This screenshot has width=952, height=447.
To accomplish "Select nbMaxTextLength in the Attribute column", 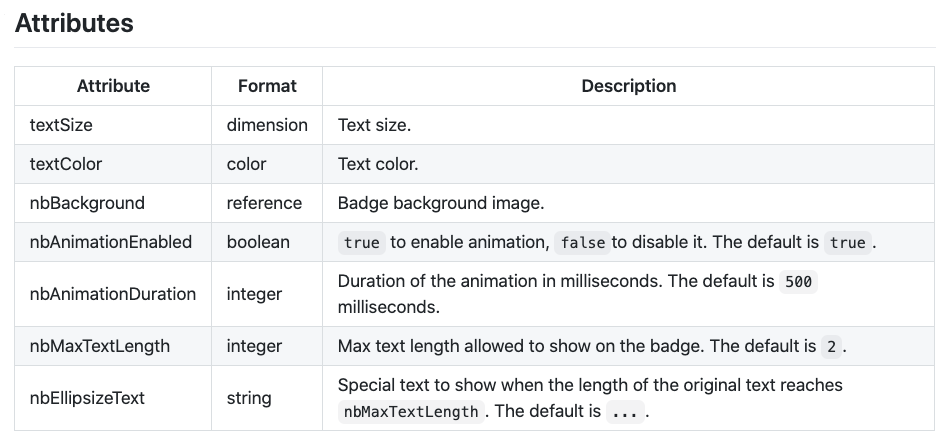I will tap(100, 346).
